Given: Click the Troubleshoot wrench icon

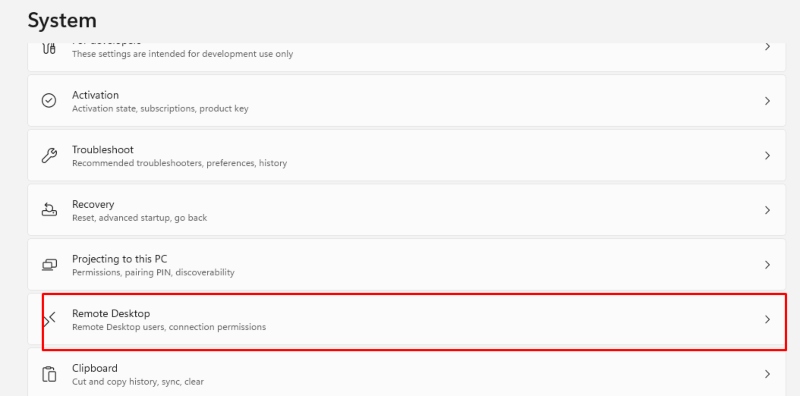Looking at the screenshot, I should [49, 155].
